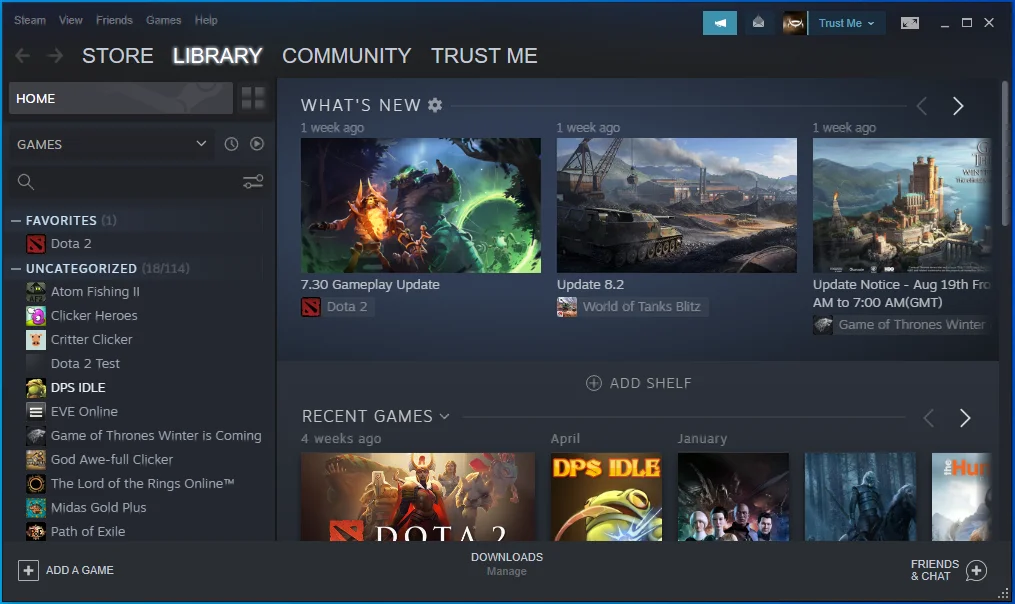Click Game of Thrones Winter tag in news
The height and width of the screenshot is (604, 1015).
(902, 324)
